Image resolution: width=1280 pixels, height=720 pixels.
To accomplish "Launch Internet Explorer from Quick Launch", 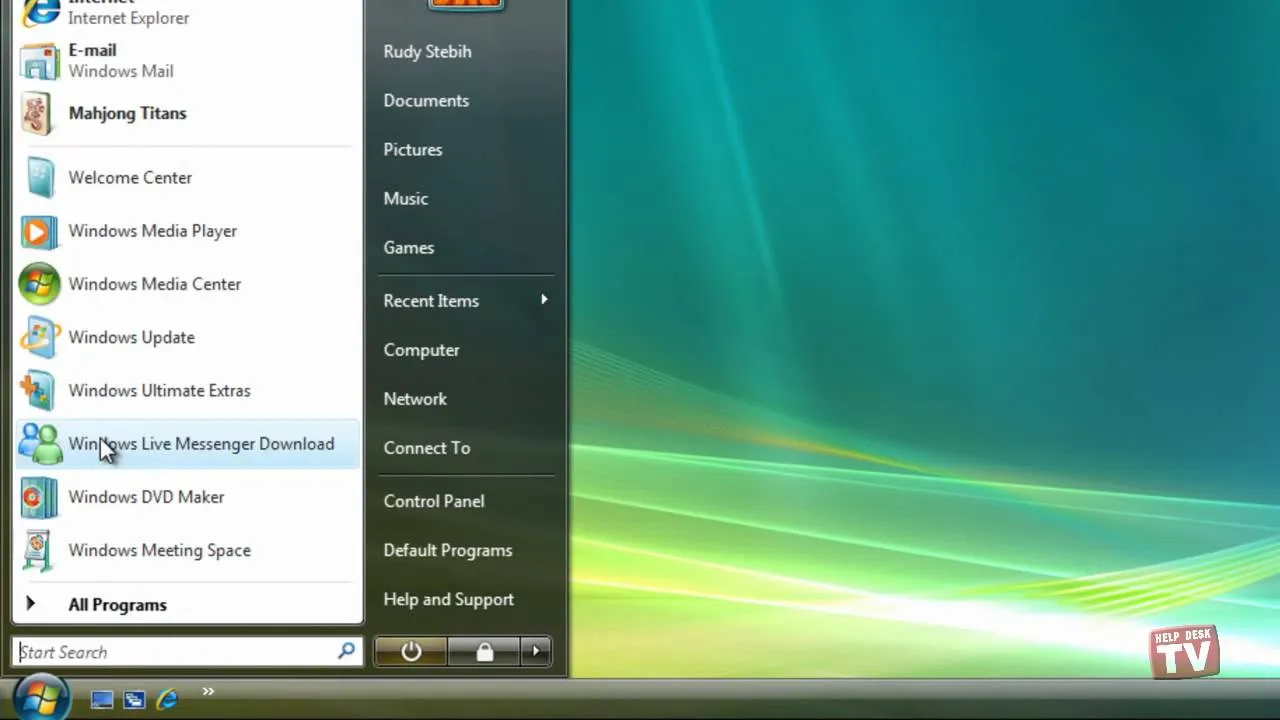I will point(167,699).
